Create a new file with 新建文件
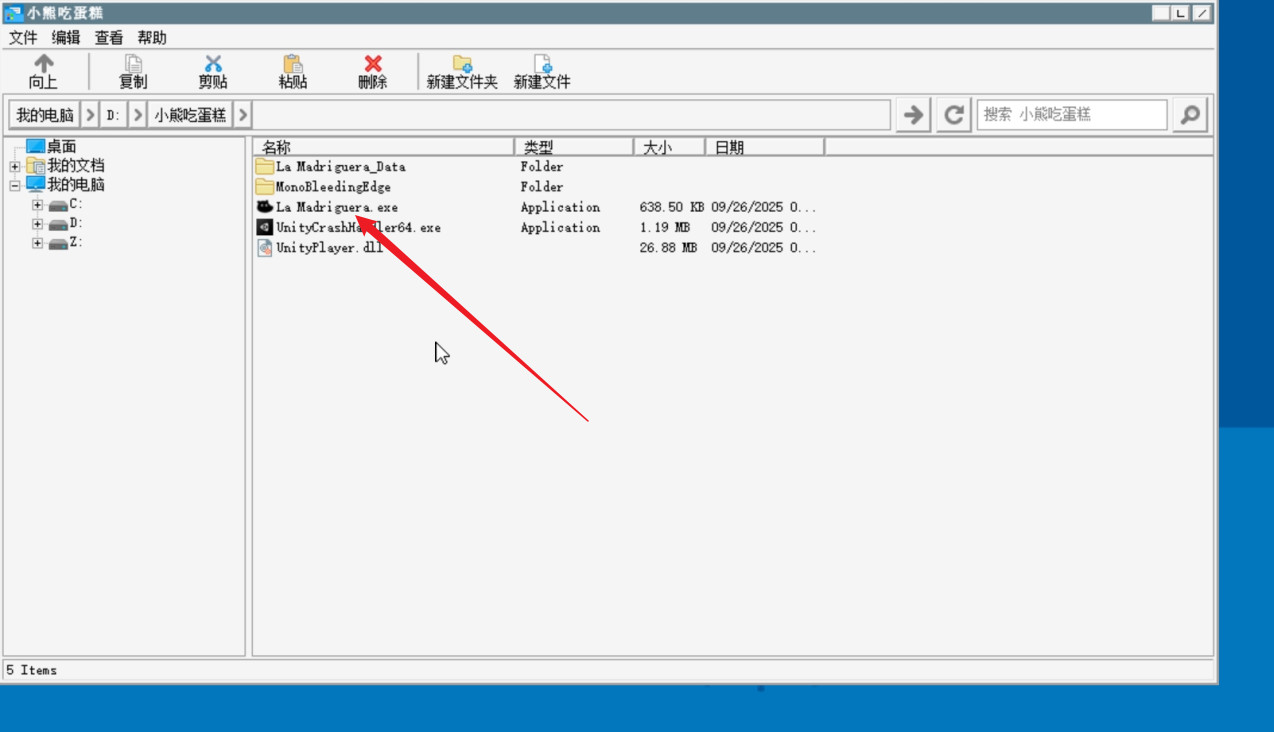The image size is (1274, 732). tap(542, 65)
